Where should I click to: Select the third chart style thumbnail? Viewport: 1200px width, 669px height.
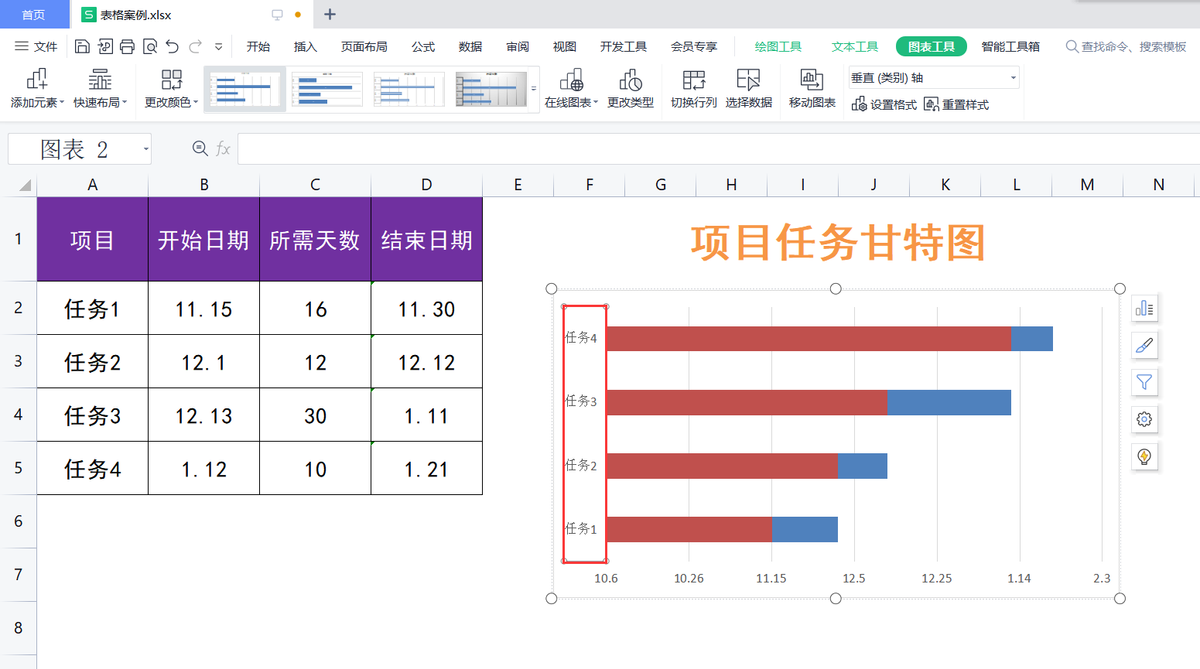coord(409,88)
